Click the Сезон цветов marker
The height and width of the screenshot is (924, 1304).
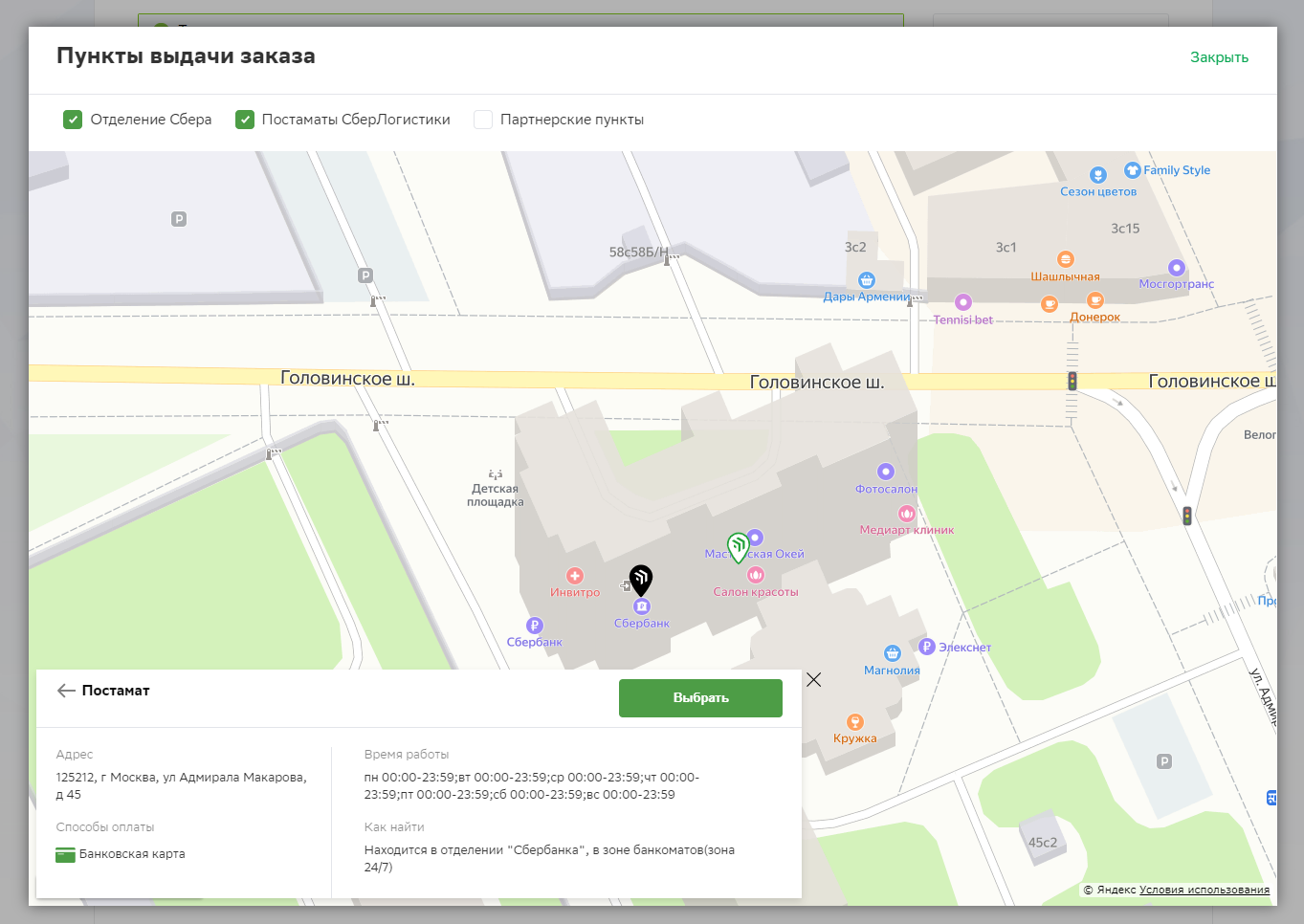click(x=1098, y=175)
